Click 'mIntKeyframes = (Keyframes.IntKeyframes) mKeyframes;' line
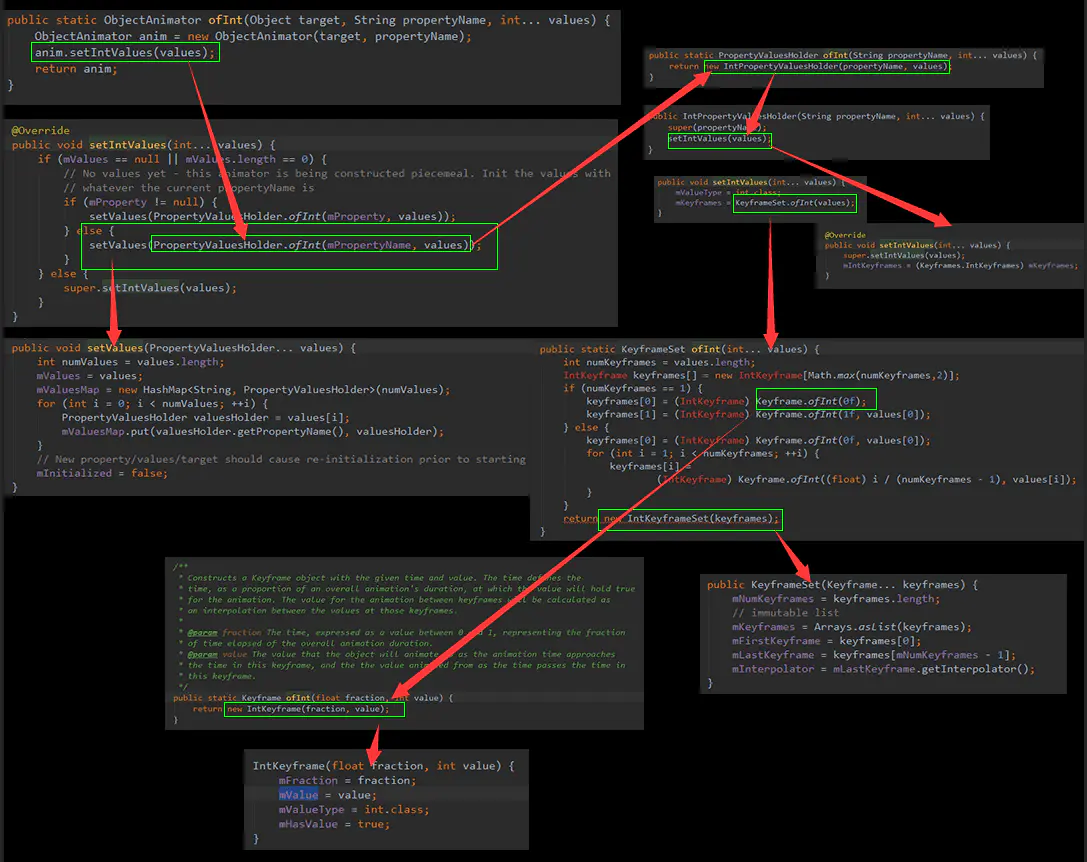The height and width of the screenshot is (862, 1087). click(960, 266)
